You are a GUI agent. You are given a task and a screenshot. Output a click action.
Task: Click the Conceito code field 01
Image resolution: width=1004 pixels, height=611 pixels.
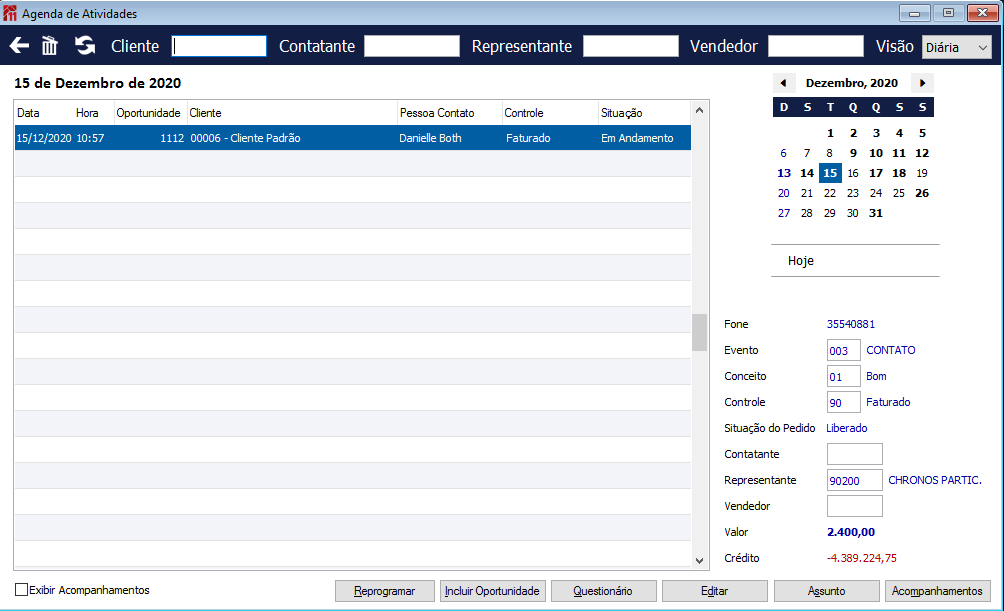[x=843, y=377]
